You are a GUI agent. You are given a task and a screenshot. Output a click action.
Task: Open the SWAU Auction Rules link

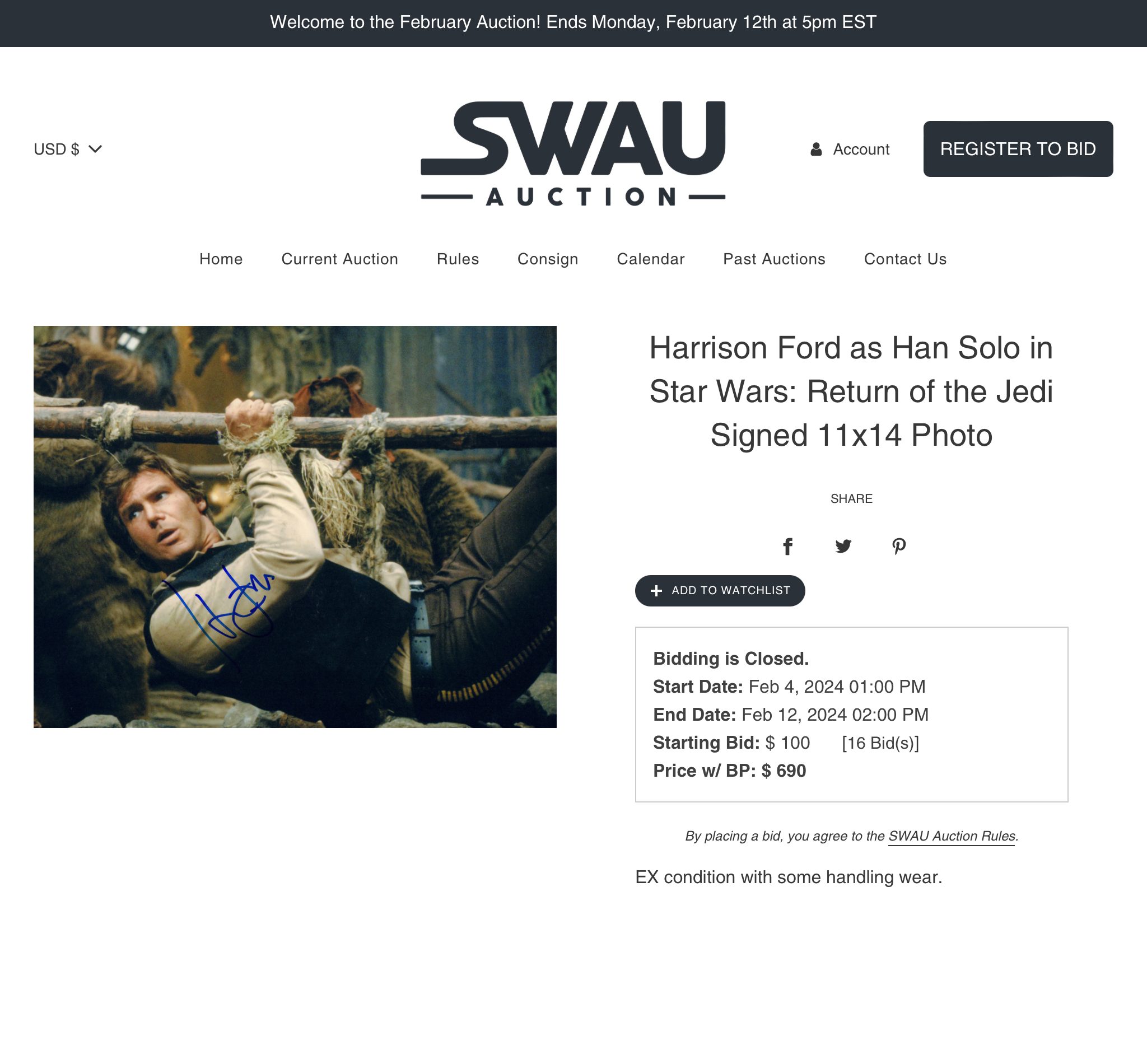pyautogui.click(x=952, y=837)
